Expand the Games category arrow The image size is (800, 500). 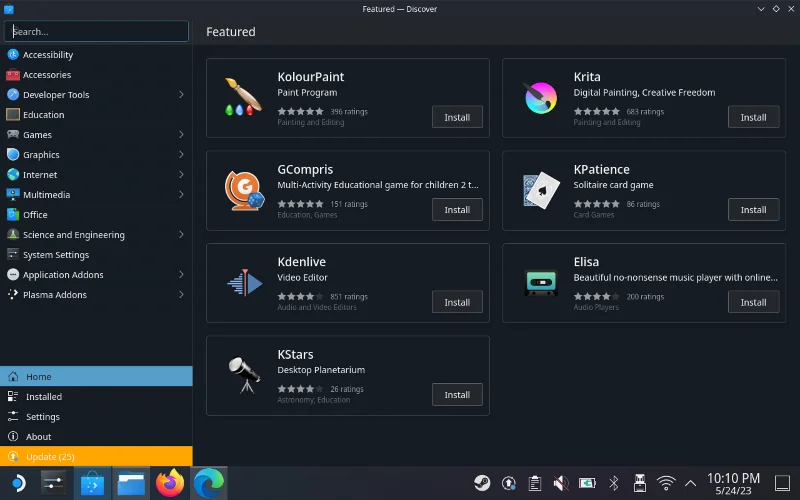[x=181, y=134]
